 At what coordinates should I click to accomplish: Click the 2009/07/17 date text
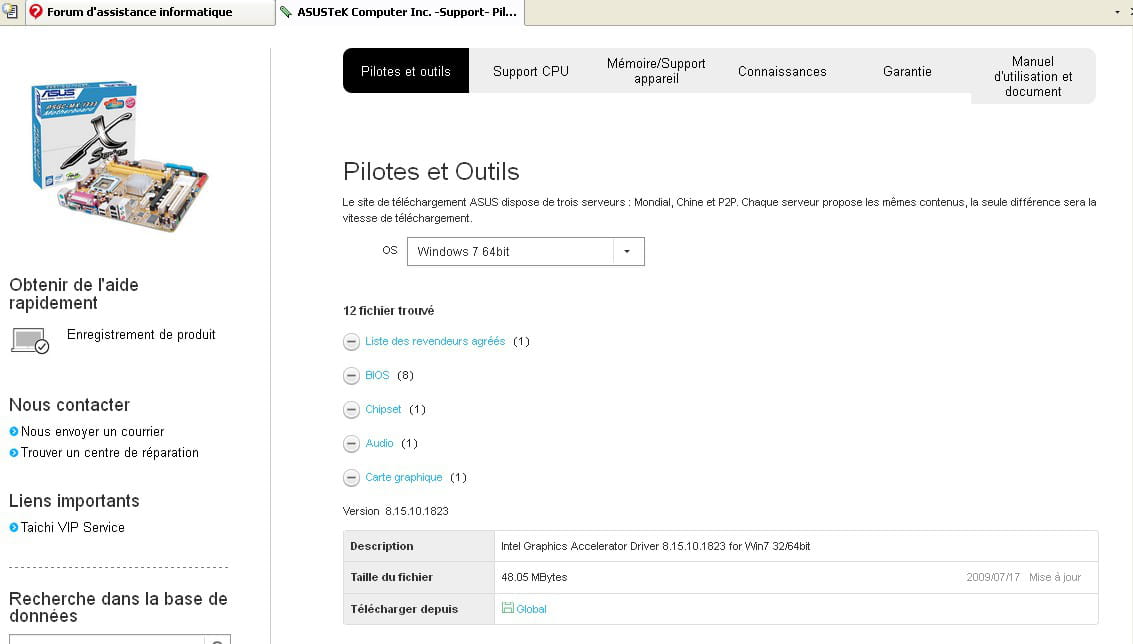point(993,578)
